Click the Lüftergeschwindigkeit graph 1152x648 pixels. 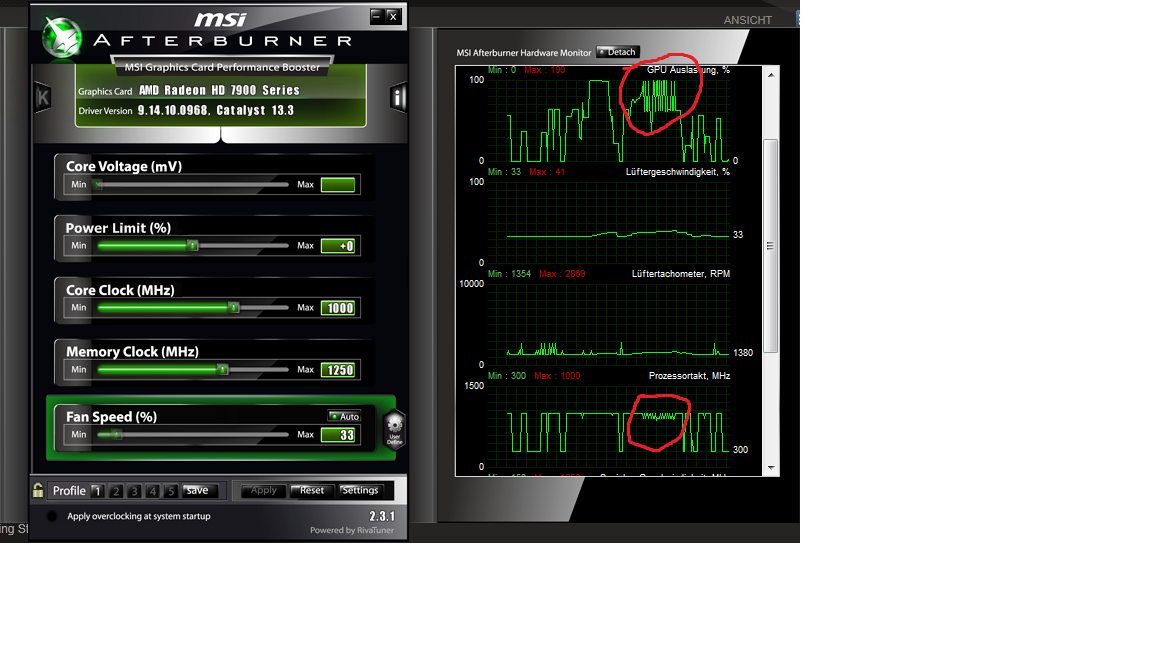(608, 223)
